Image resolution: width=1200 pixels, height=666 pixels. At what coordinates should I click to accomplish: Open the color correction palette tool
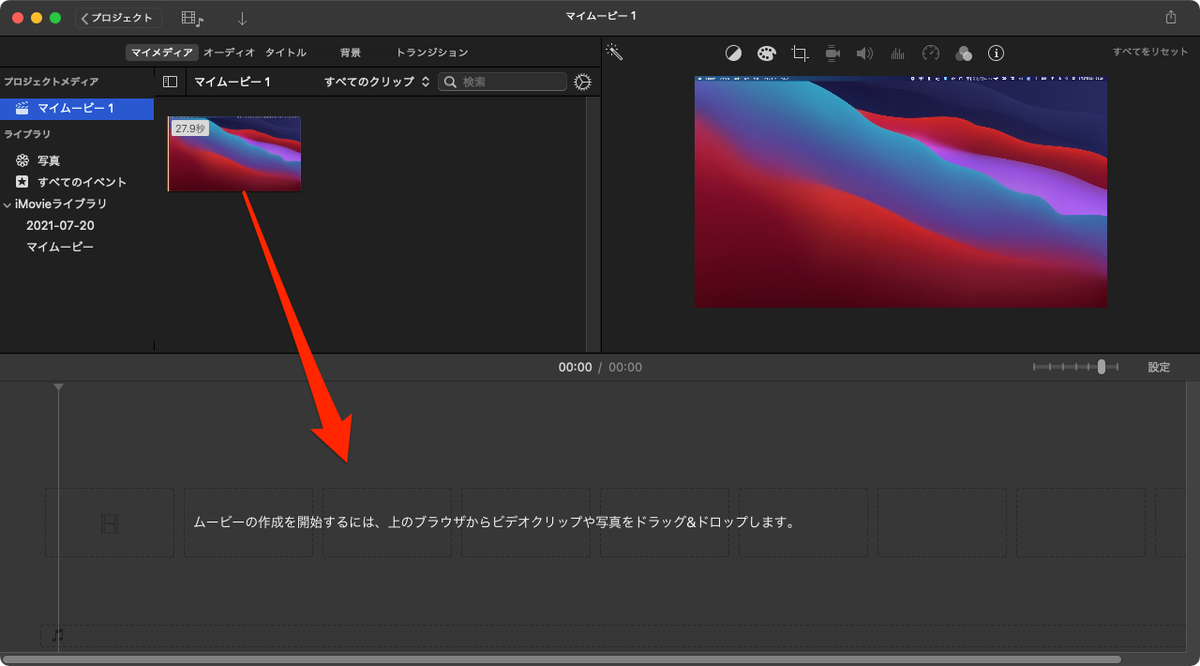click(766, 53)
